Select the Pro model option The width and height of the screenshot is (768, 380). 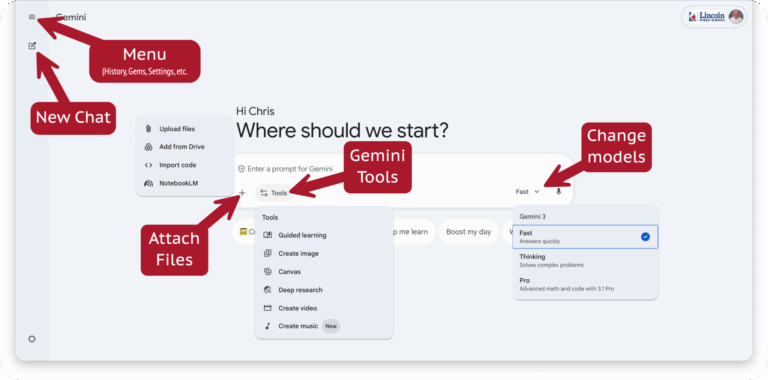point(585,285)
